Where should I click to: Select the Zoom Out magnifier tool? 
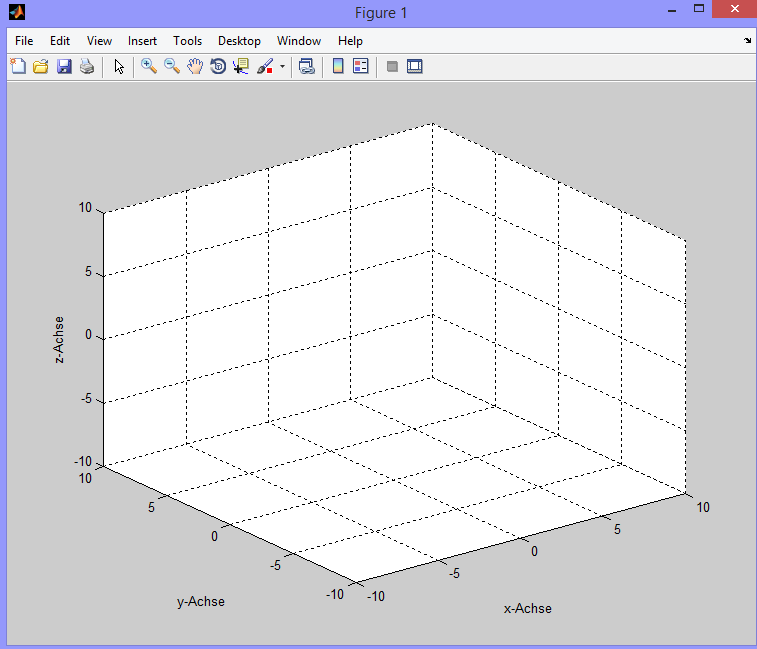[x=172, y=67]
